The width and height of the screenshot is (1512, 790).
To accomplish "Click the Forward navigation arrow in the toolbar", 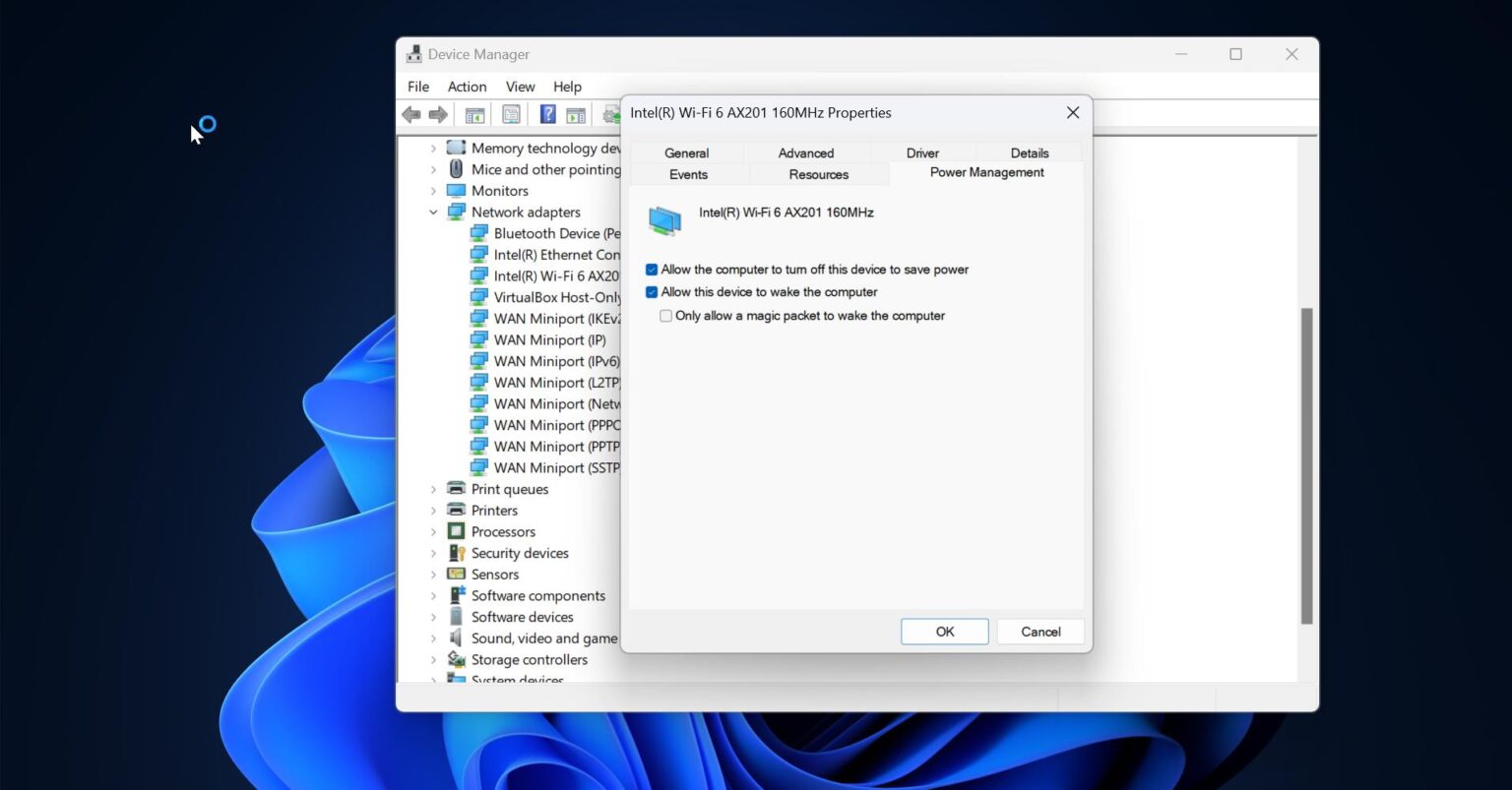I will [x=436, y=114].
